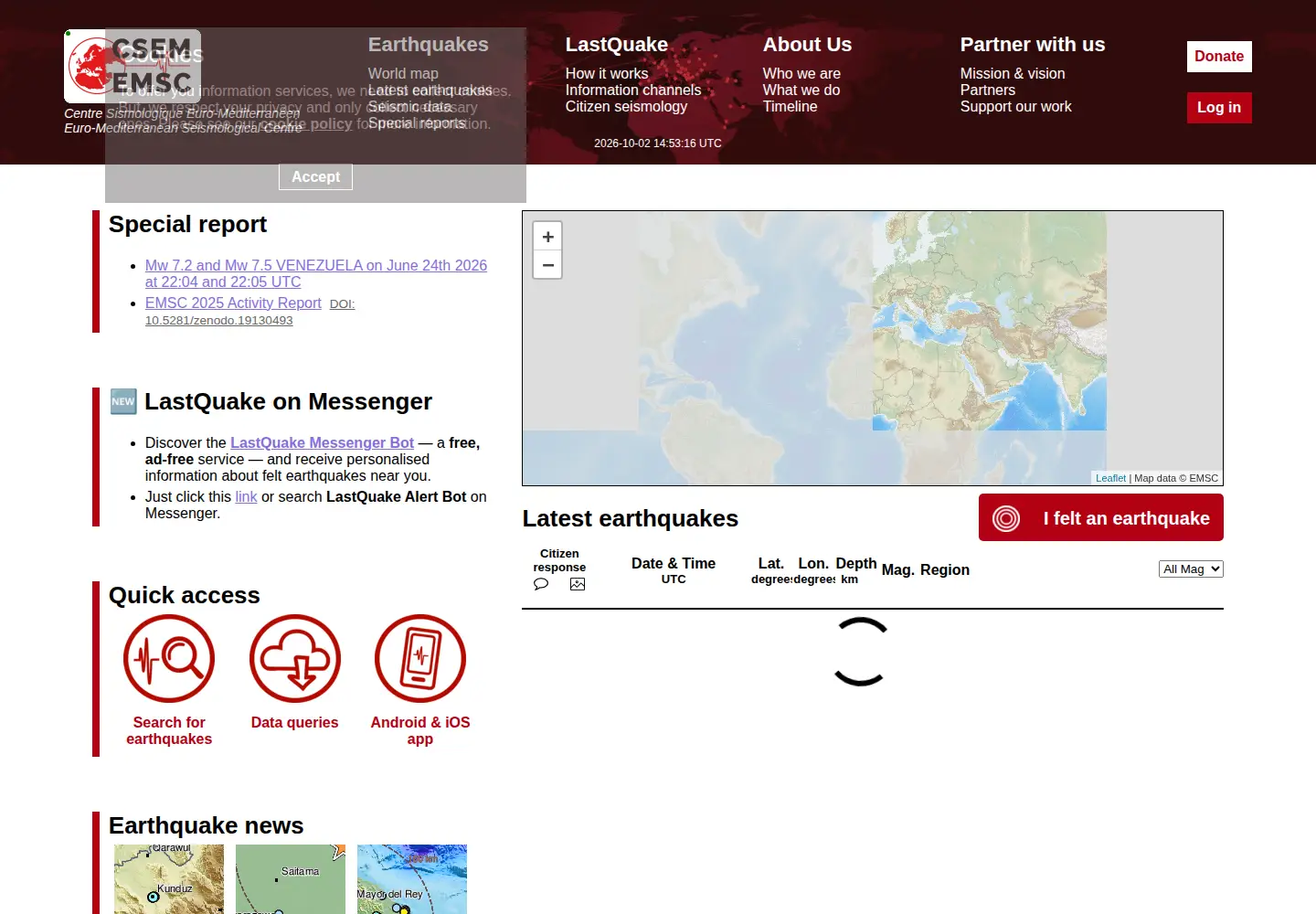Open the Timeline link
Screen dimensions: 1316x914
791,106
